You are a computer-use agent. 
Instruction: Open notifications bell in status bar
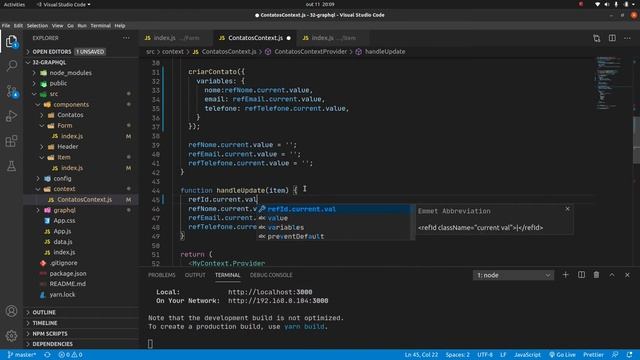tap(630, 355)
